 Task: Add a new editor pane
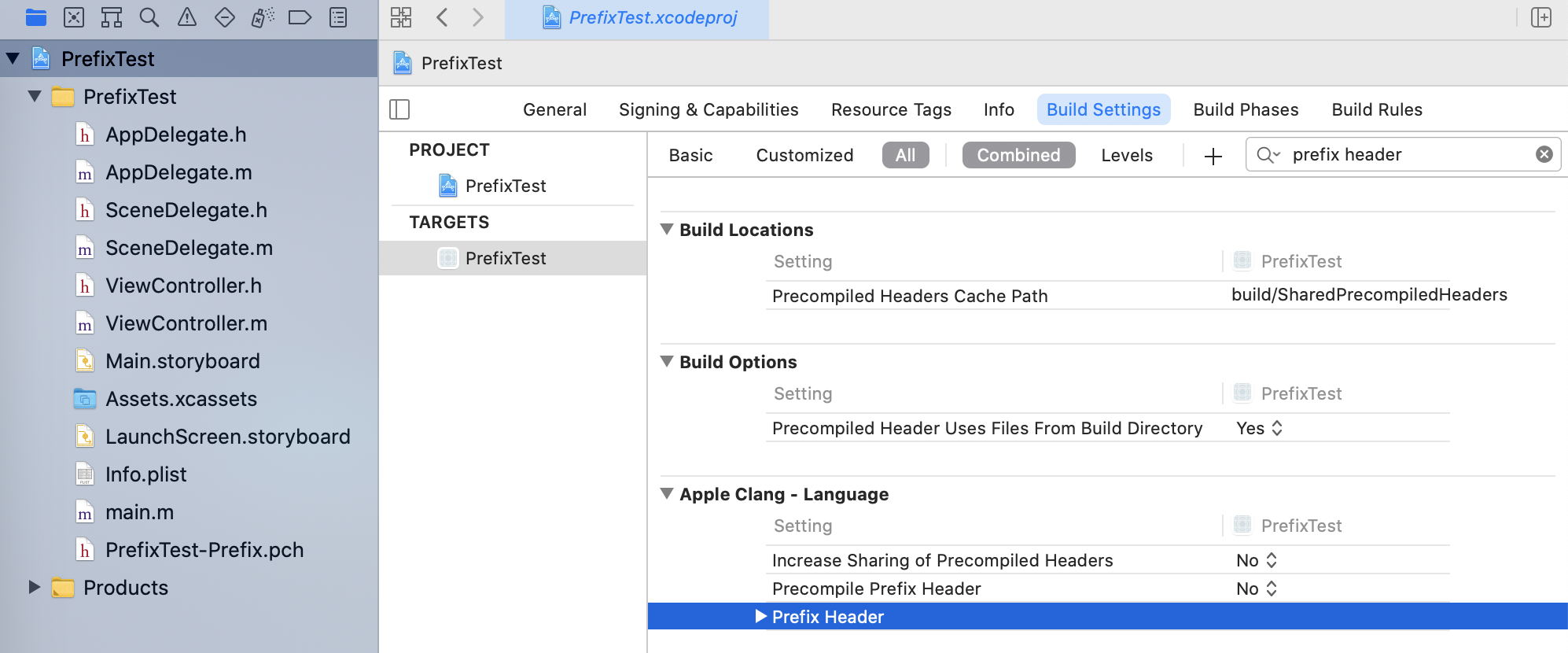coord(1541,17)
